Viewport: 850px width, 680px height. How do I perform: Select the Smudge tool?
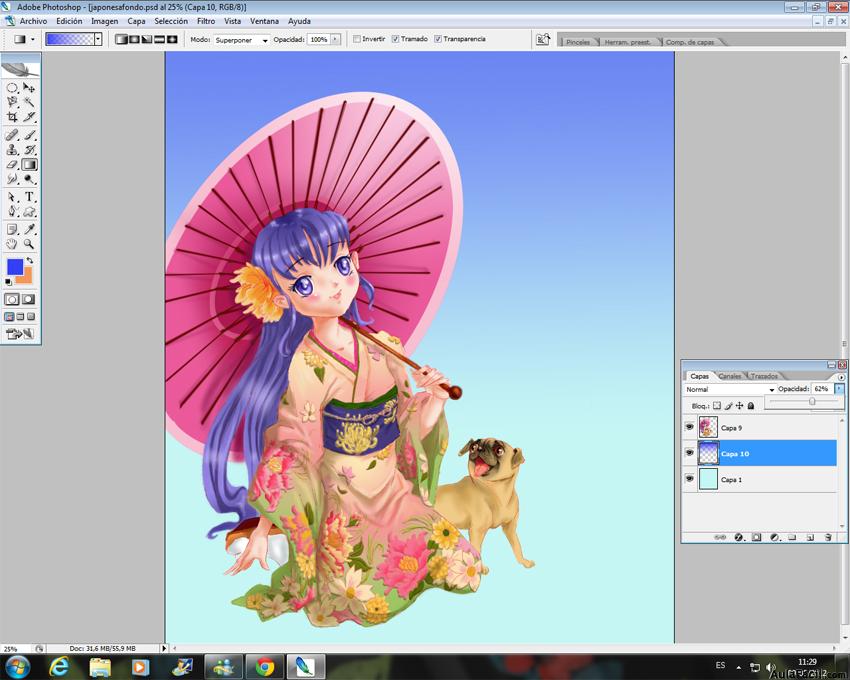click(x=12, y=179)
